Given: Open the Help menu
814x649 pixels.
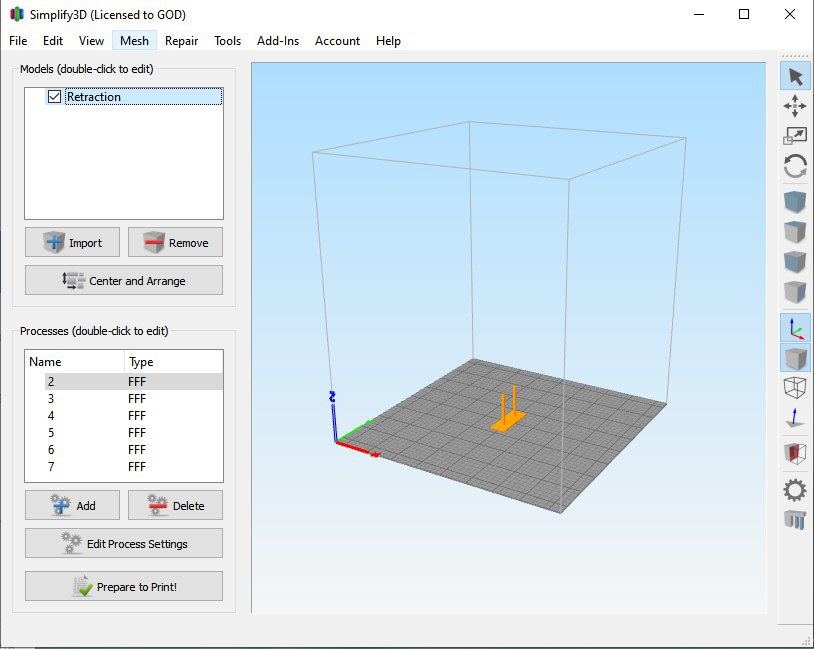Looking at the screenshot, I should coord(388,40).
